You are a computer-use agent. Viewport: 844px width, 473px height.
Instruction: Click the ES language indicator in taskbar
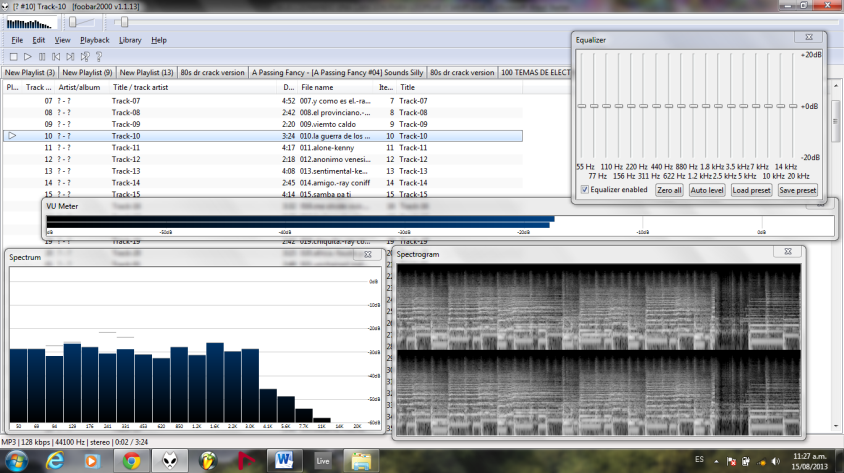pyautogui.click(x=699, y=460)
